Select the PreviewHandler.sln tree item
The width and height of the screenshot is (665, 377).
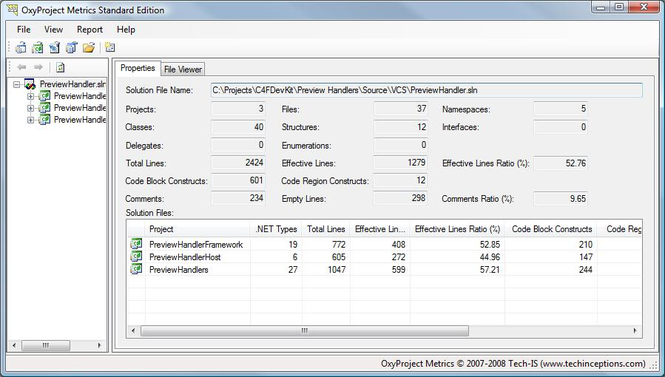[x=73, y=84]
